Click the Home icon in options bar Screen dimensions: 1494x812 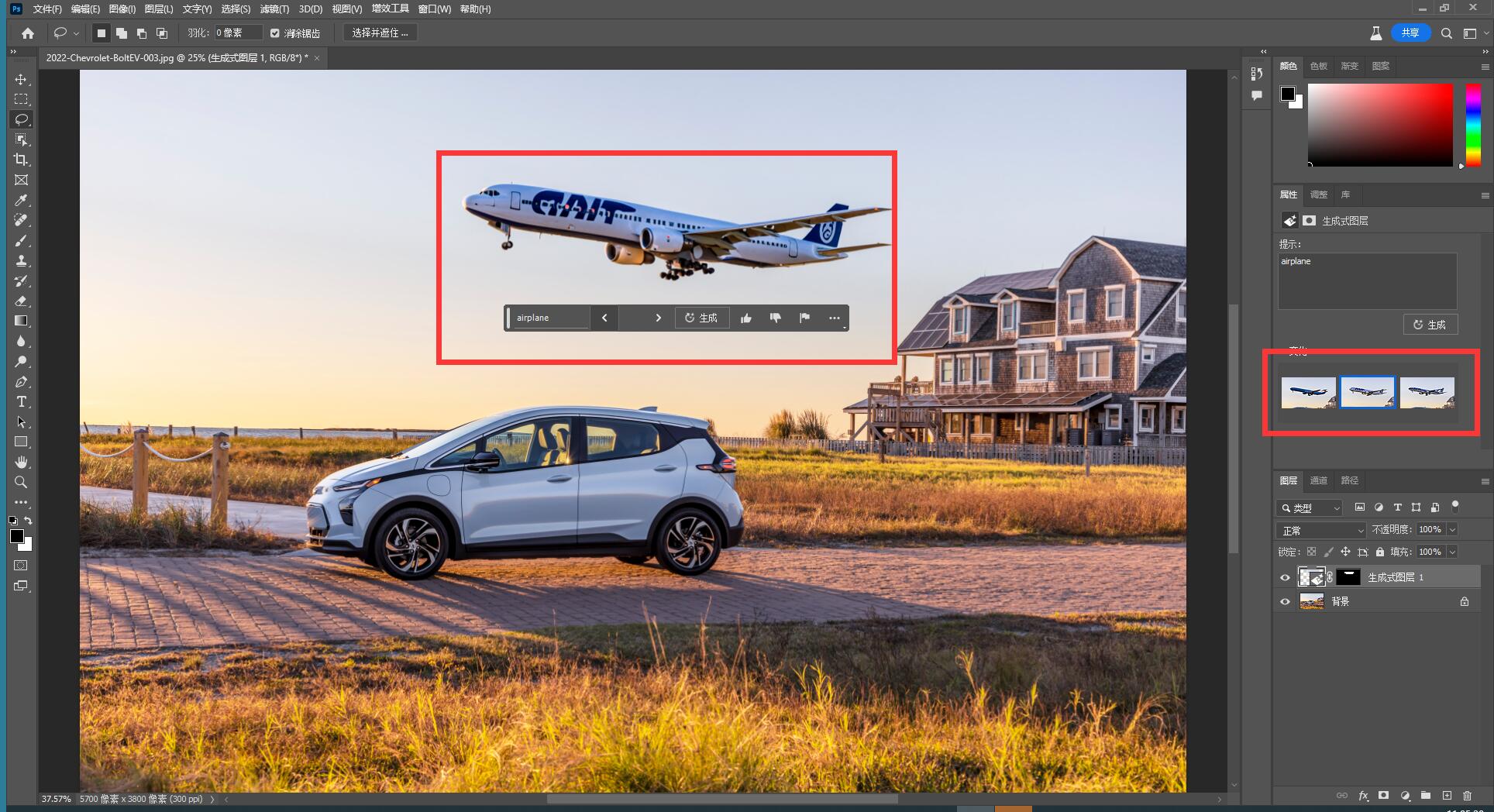[28, 33]
